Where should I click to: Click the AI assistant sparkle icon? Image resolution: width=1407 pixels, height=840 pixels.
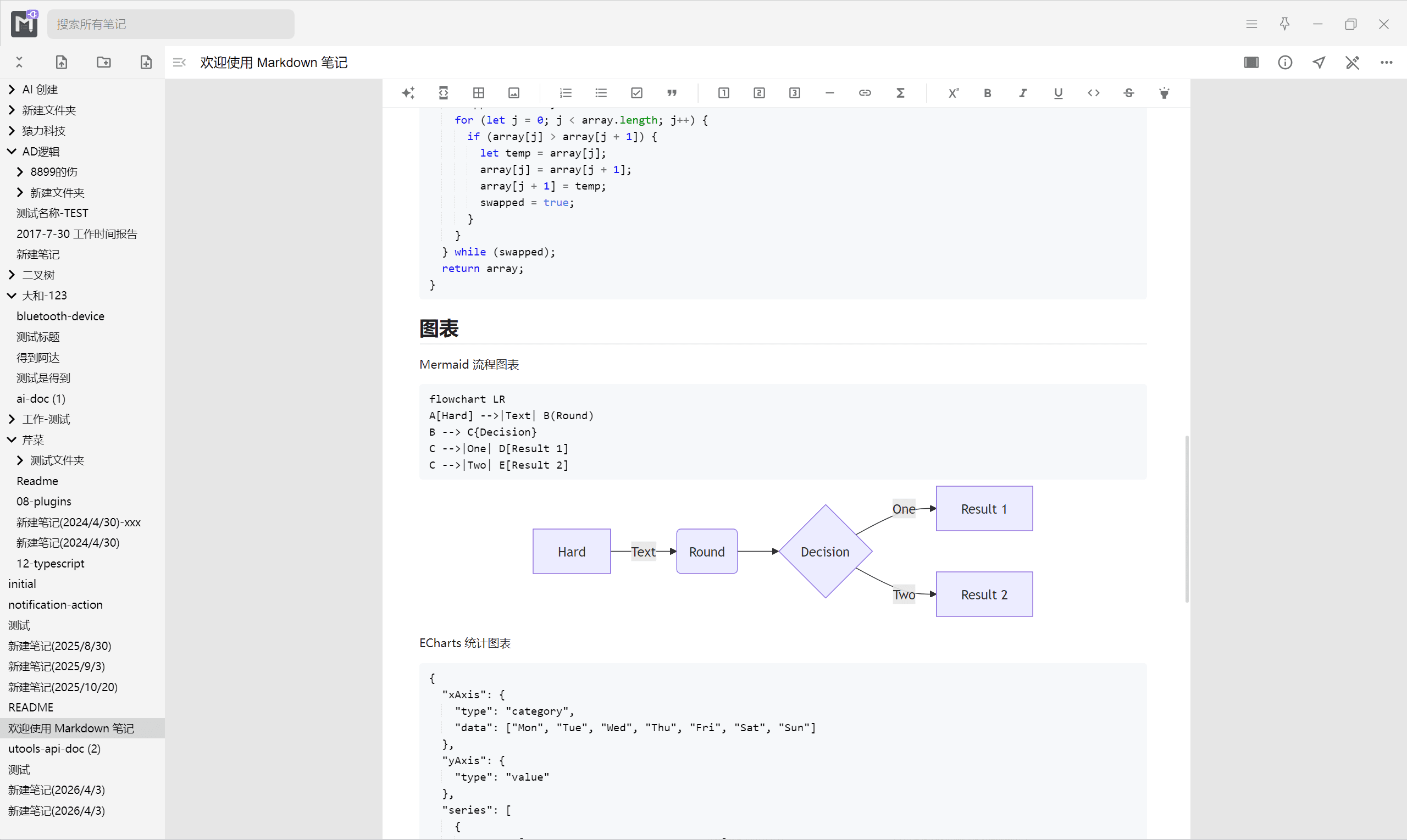[x=408, y=93]
